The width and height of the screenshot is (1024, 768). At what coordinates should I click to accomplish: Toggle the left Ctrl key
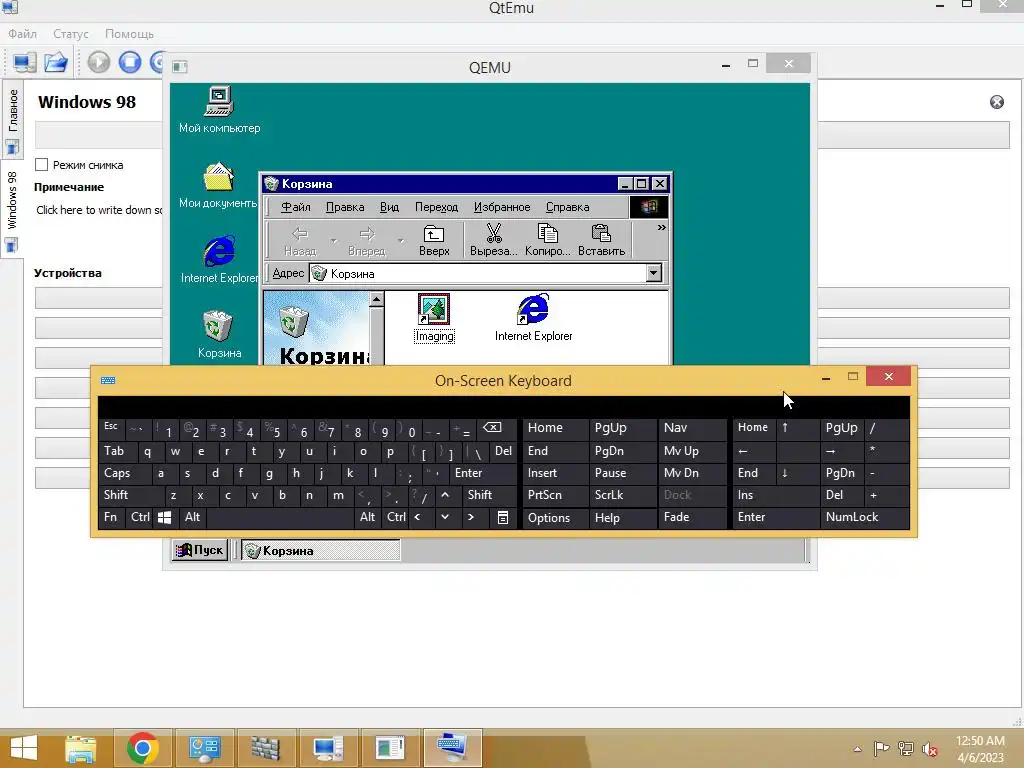140,517
